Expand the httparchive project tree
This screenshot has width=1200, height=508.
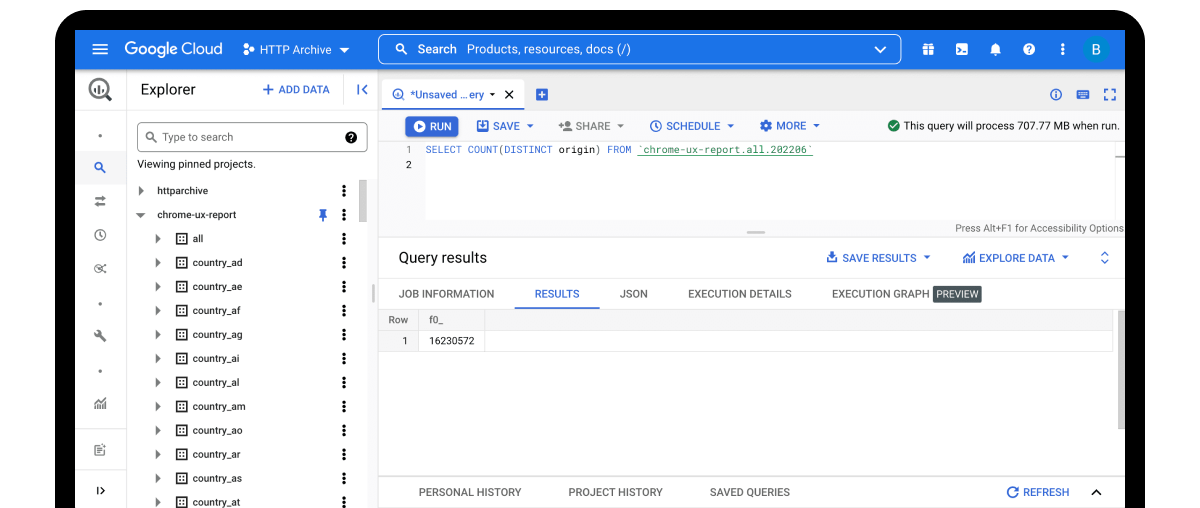pyautogui.click(x=141, y=191)
